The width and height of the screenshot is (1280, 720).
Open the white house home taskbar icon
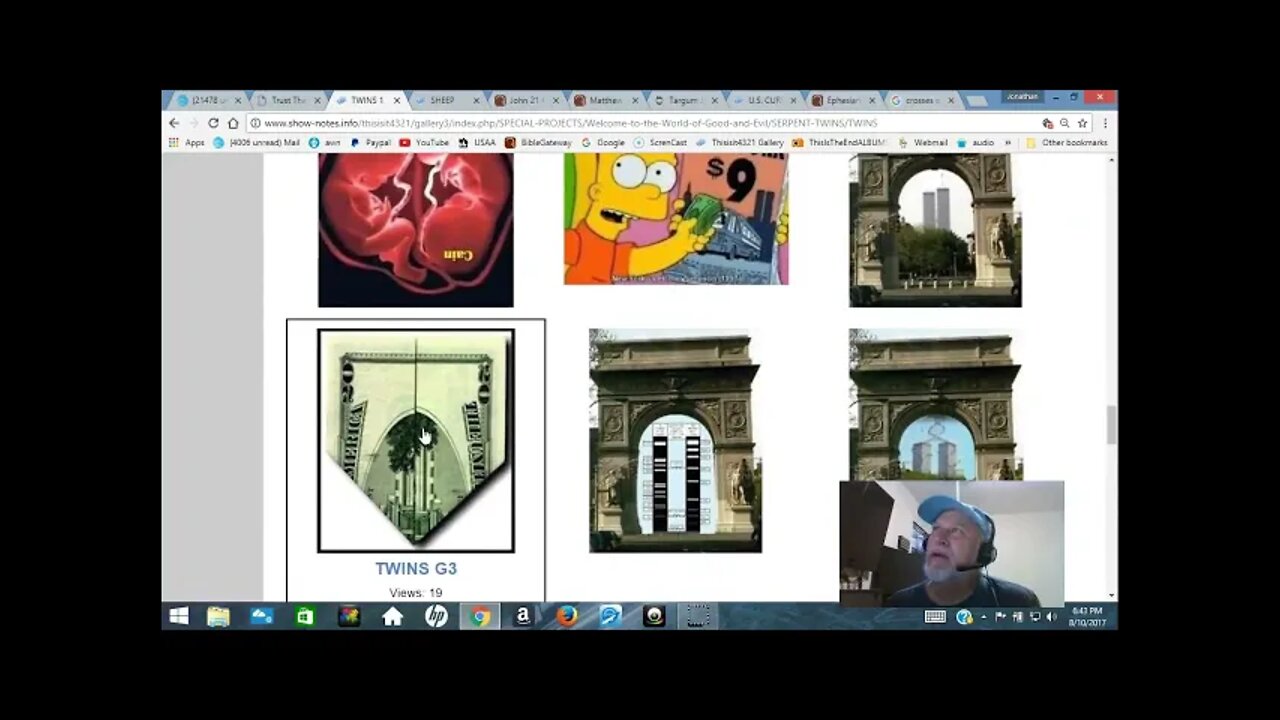pos(392,616)
